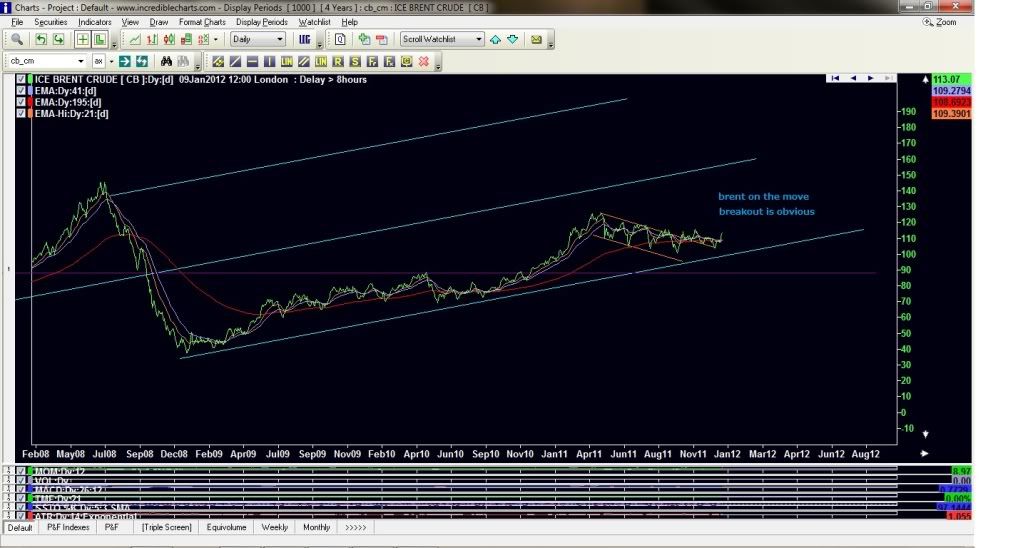The width and height of the screenshot is (1023, 548).
Task: Open the Indicators menu
Action: pos(95,22)
